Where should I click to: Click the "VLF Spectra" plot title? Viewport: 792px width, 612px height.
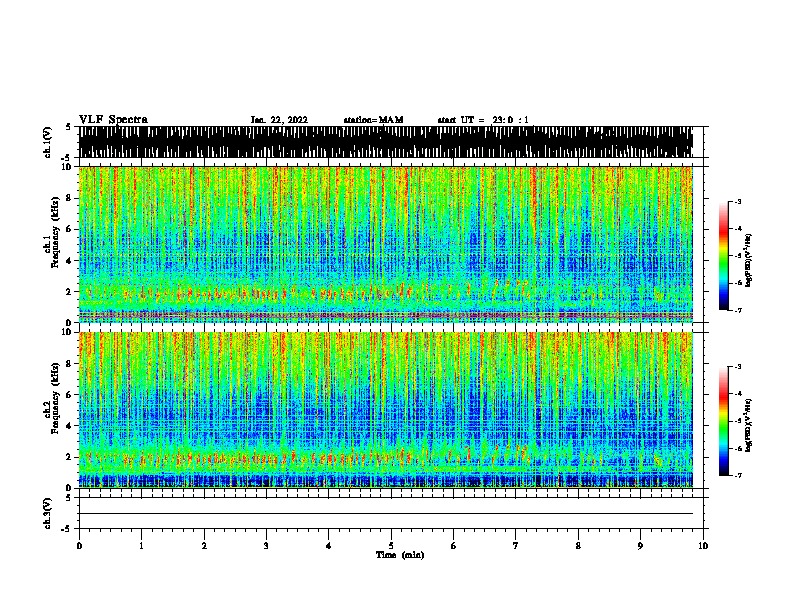tap(113, 120)
